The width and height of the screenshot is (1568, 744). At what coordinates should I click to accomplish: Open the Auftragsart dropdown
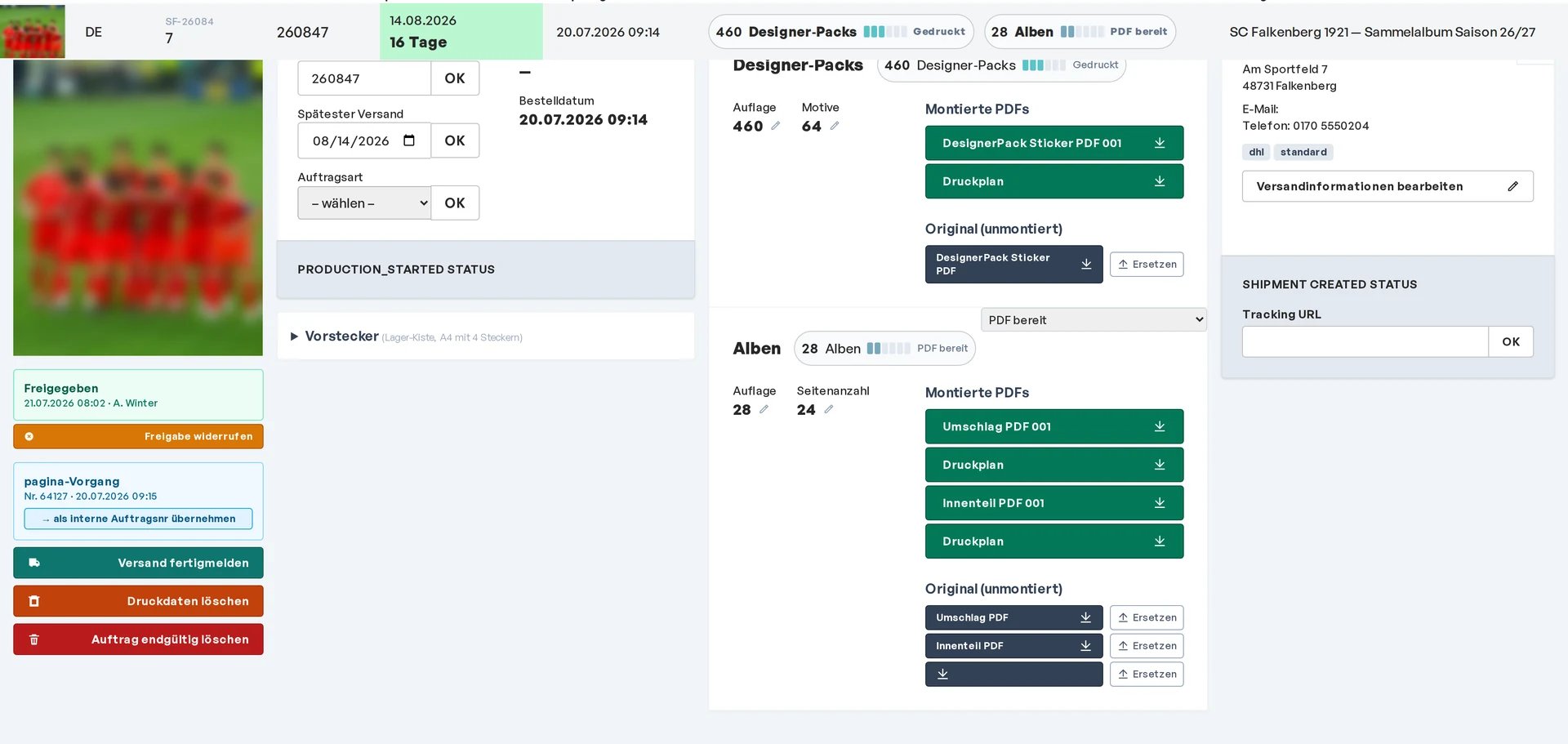(x=364, y=203)
